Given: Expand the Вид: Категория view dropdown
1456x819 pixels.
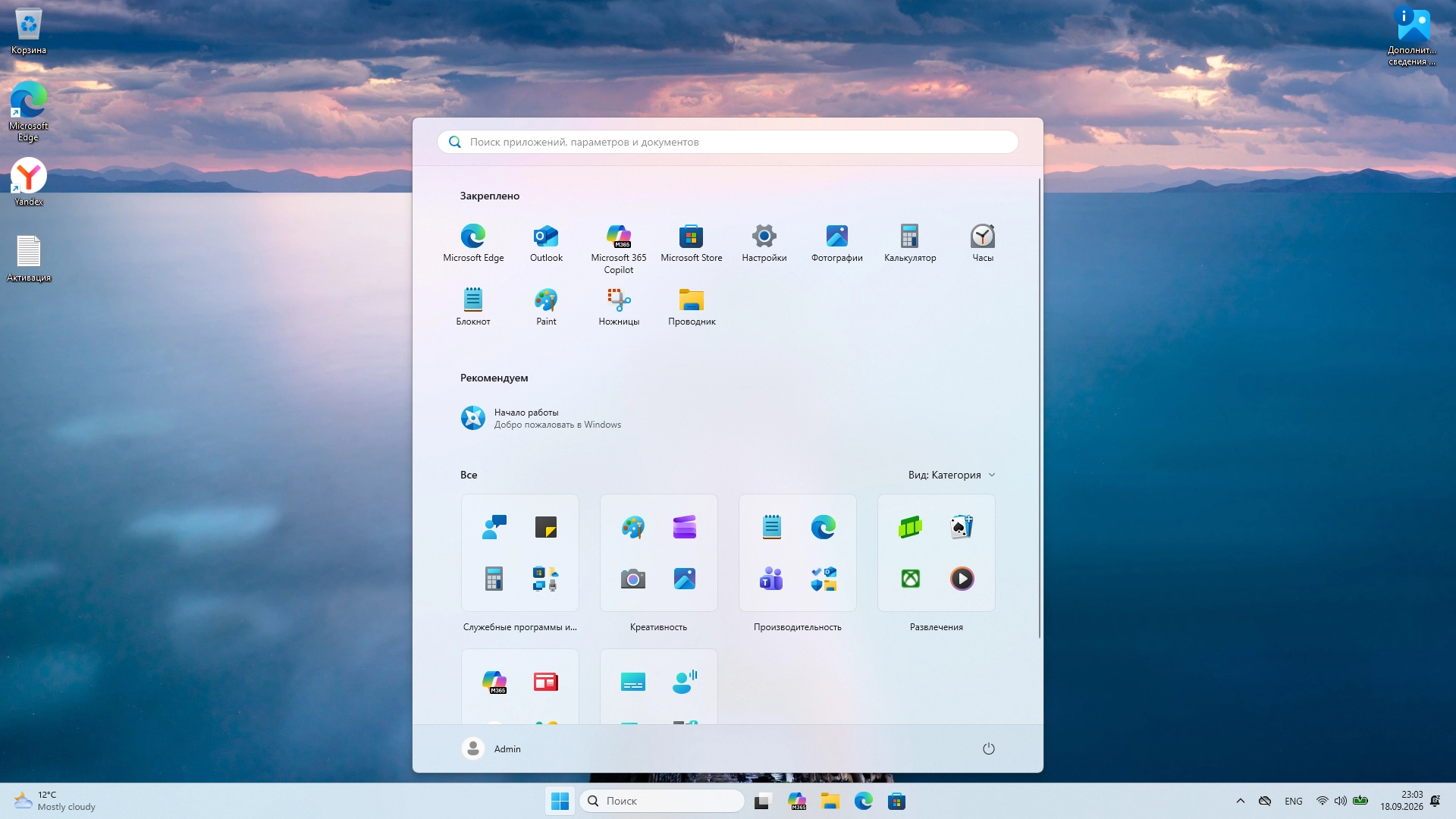Looking at the screenshot, I should [x=952, y=475].
